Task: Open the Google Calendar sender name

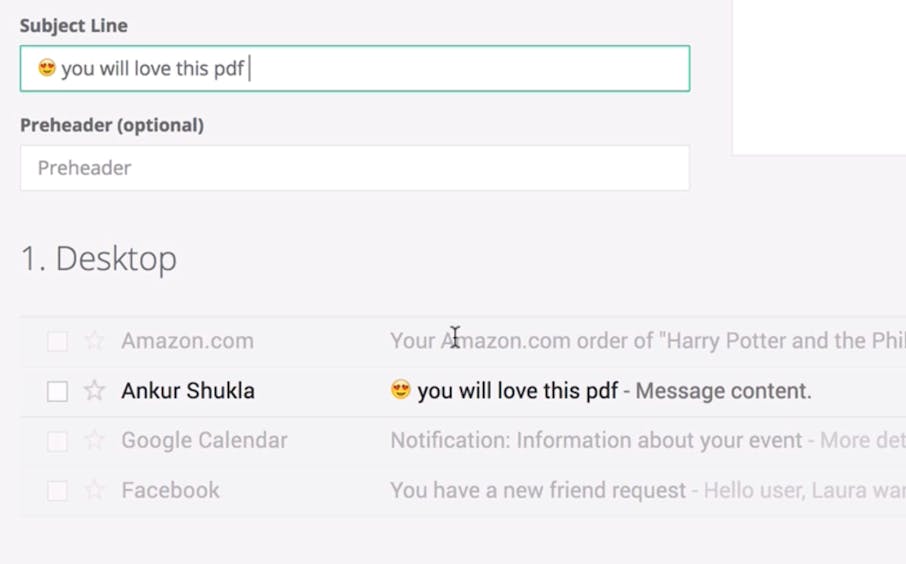Action: (204, 441)
